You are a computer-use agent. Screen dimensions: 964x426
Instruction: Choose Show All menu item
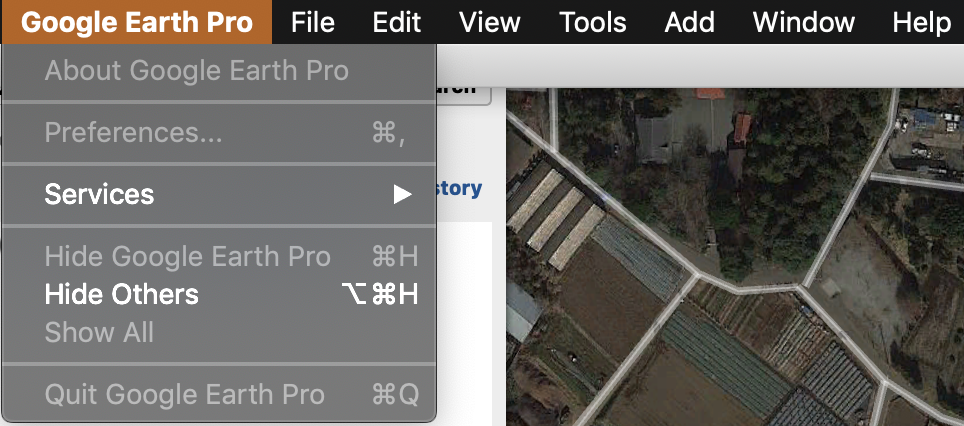tap(219, 333)
